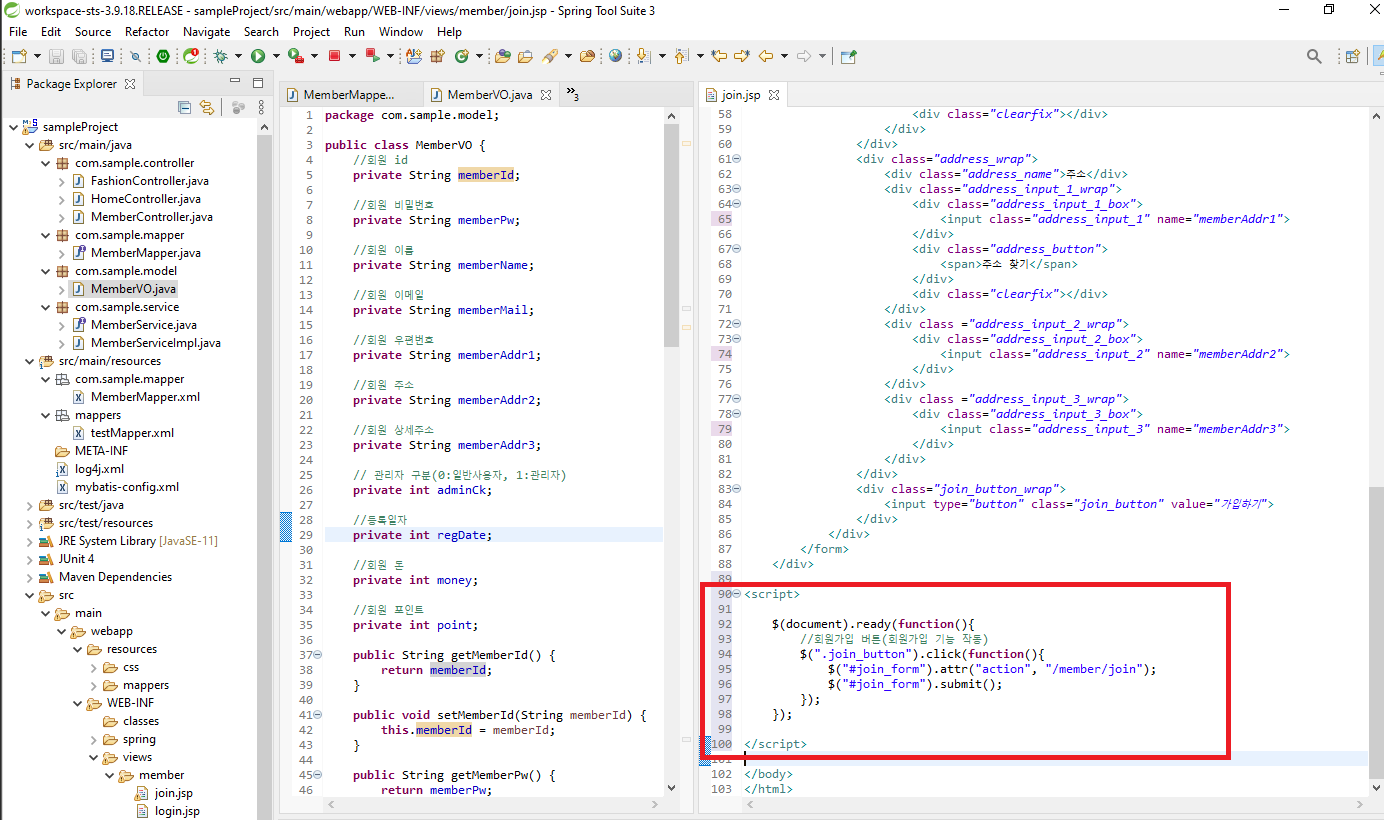Select MemberServiceImpl.java in the tree

click(x=155, y=343)
